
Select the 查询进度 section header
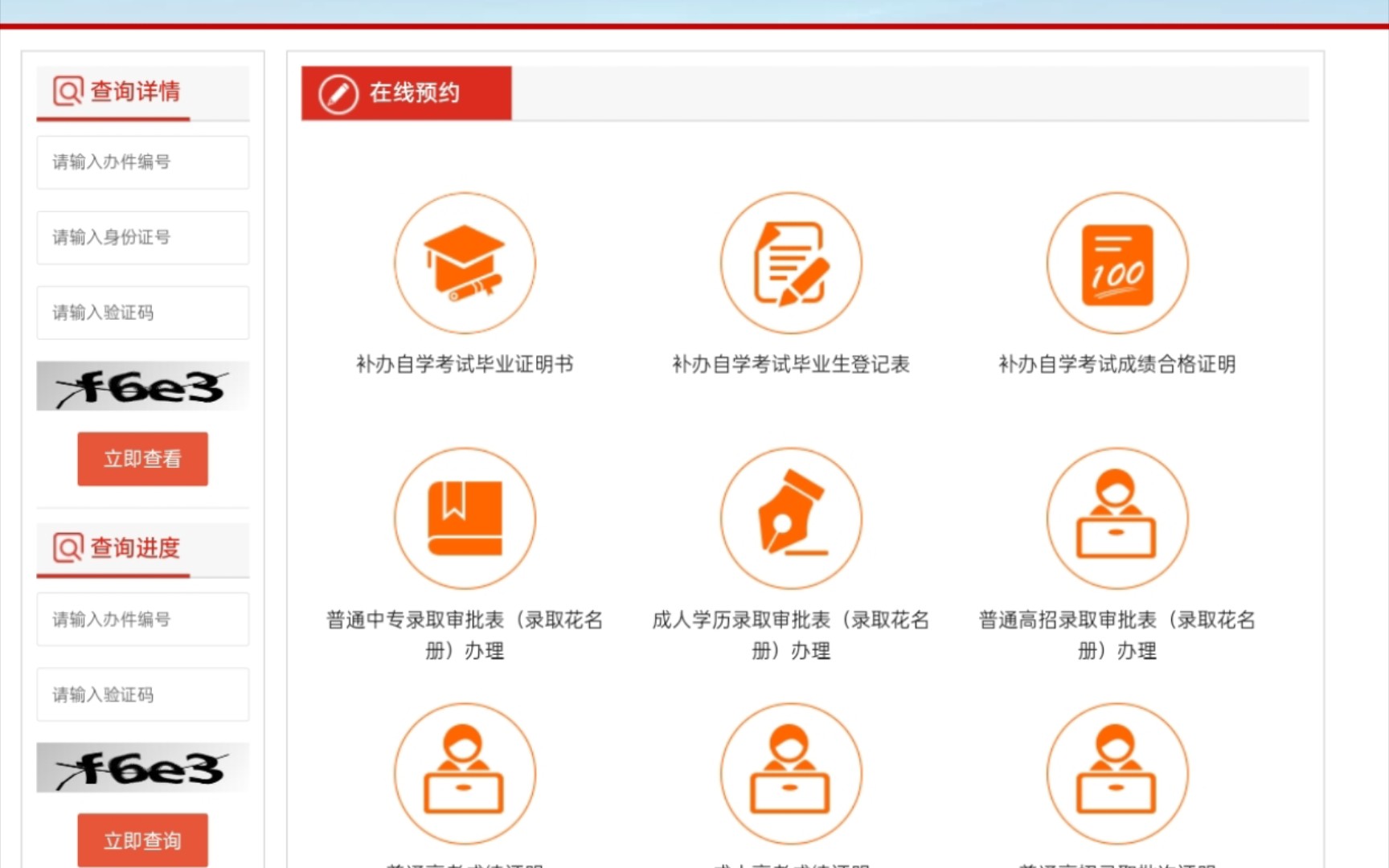[143, 551]
